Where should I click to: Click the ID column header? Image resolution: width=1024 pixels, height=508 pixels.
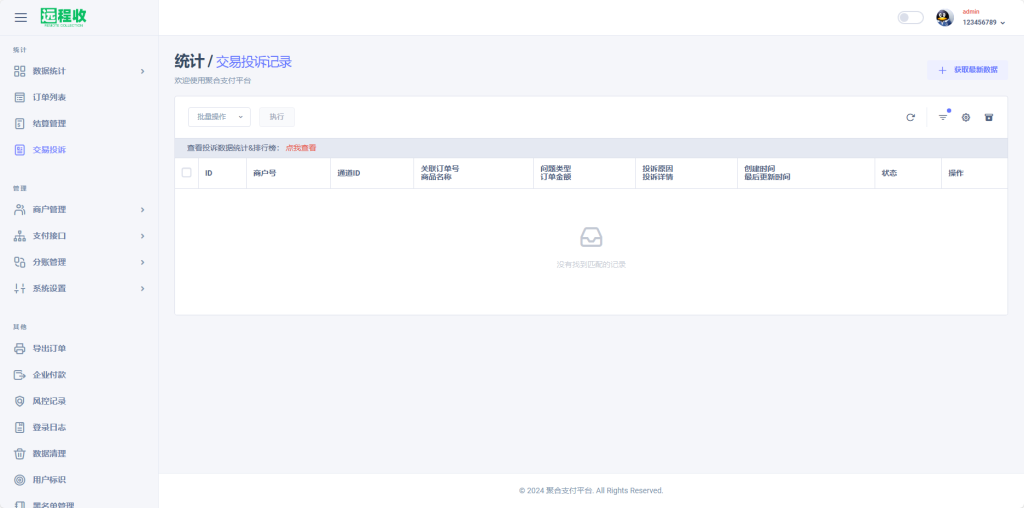coord(209,173)
